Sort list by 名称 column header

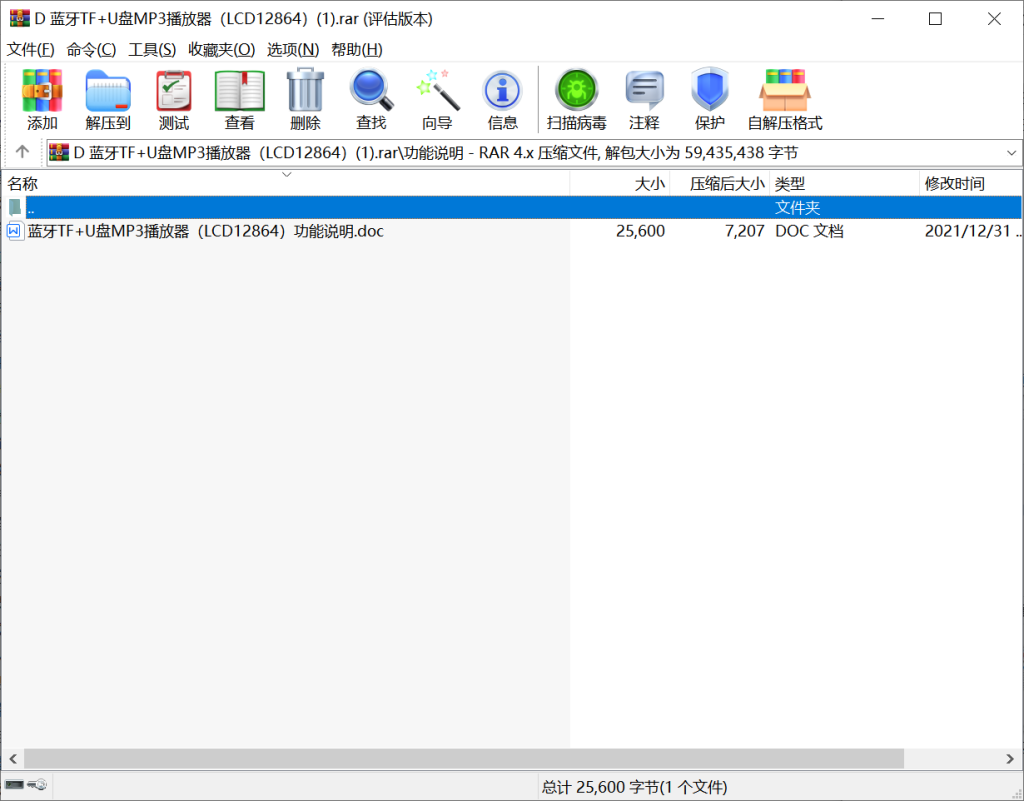[x=23, y=184]
